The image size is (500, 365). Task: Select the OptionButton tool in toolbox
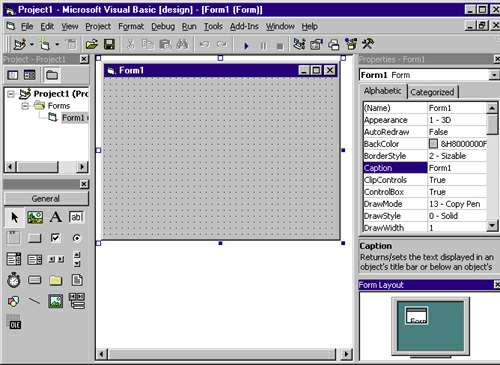pyautogui.click(x=76, y=238)
